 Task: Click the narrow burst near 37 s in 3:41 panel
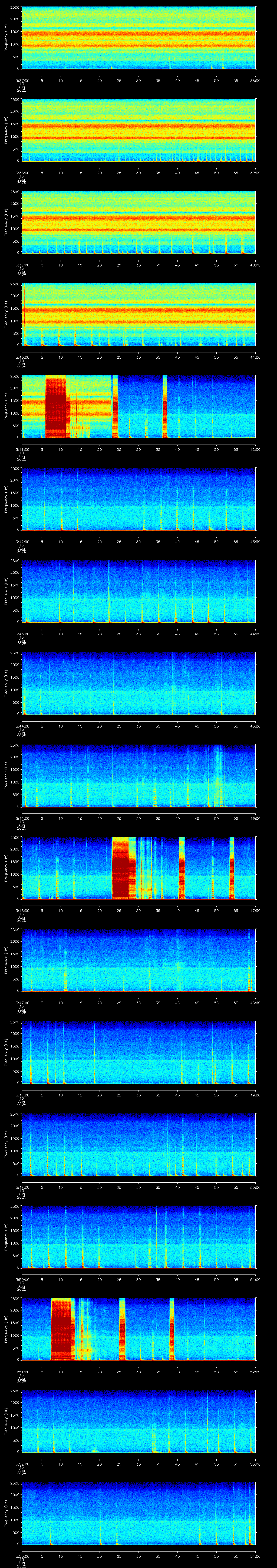[x=165, y=407]
